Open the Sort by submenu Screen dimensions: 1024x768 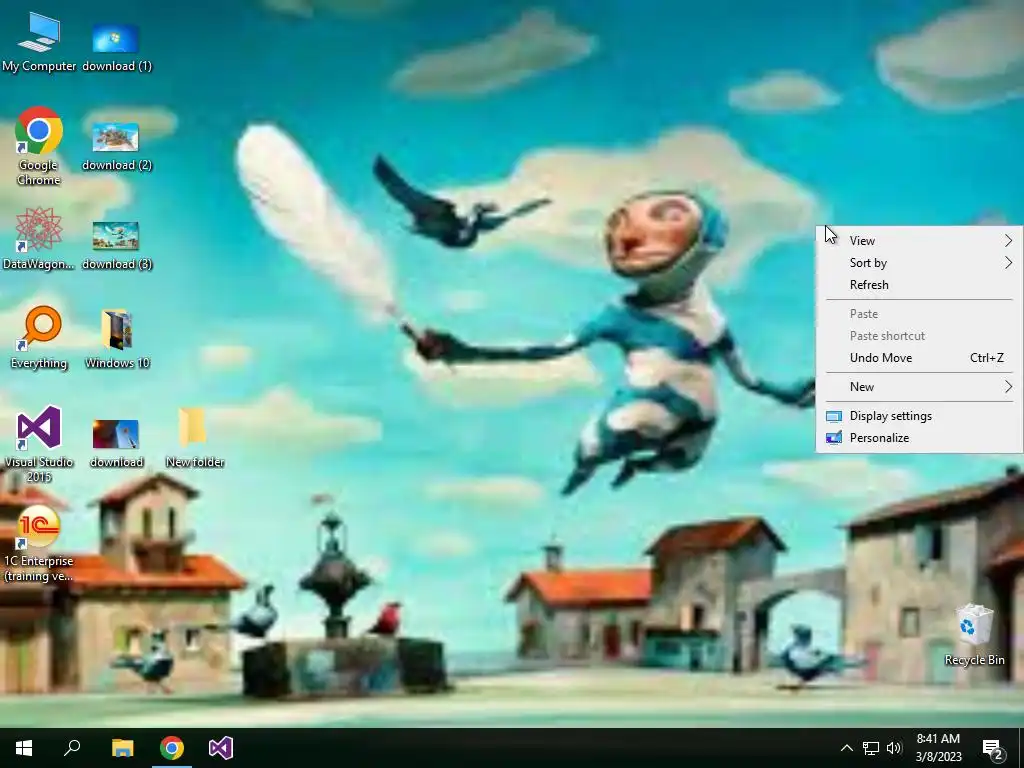(x=920, y=263)
